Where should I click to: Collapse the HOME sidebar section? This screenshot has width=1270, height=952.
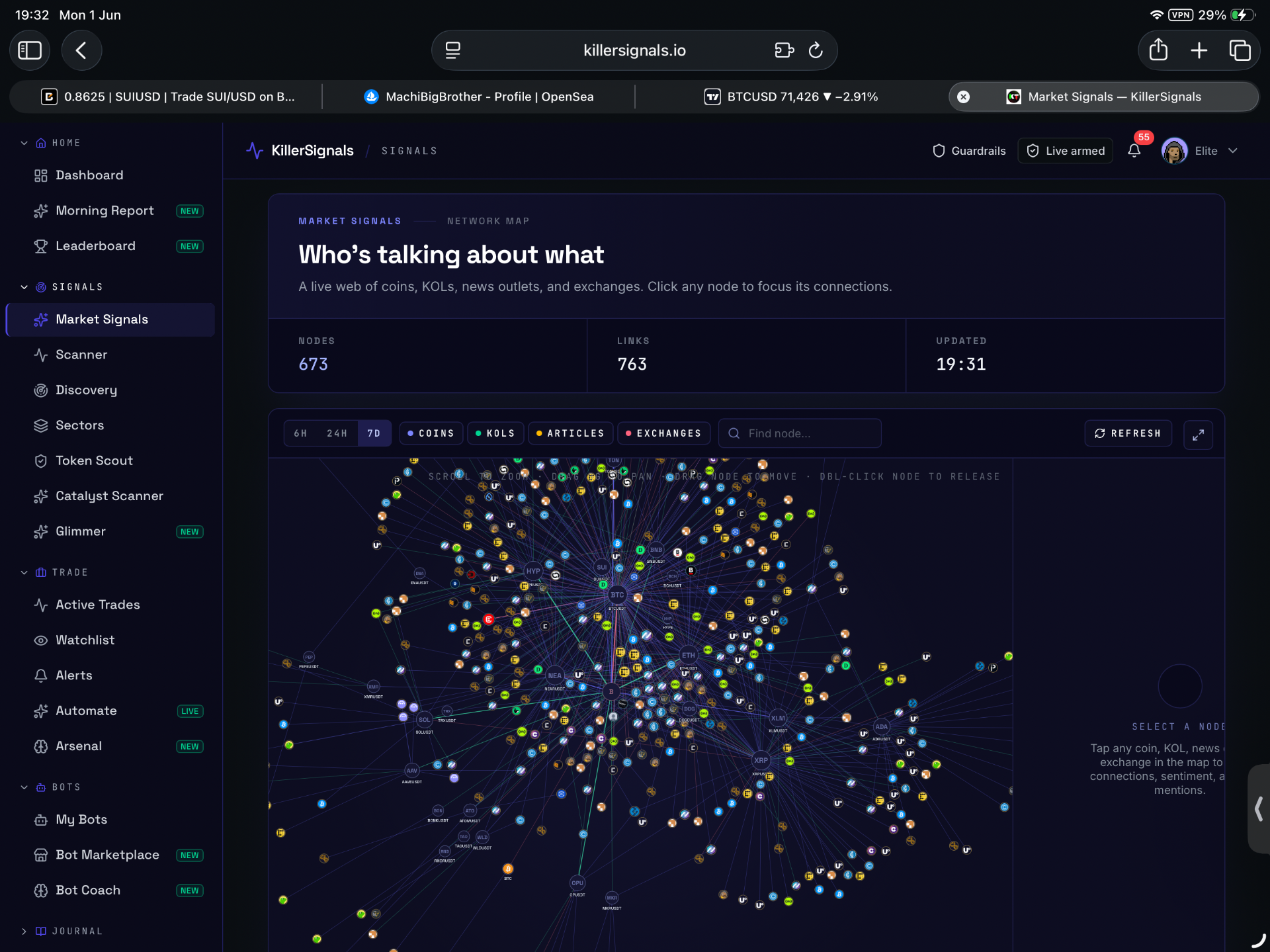pos(24,143)
